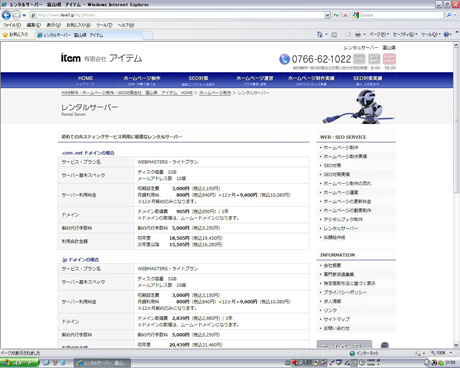
Task: Open the ファイル(F) menu
Action: click(x=12, y=25)
